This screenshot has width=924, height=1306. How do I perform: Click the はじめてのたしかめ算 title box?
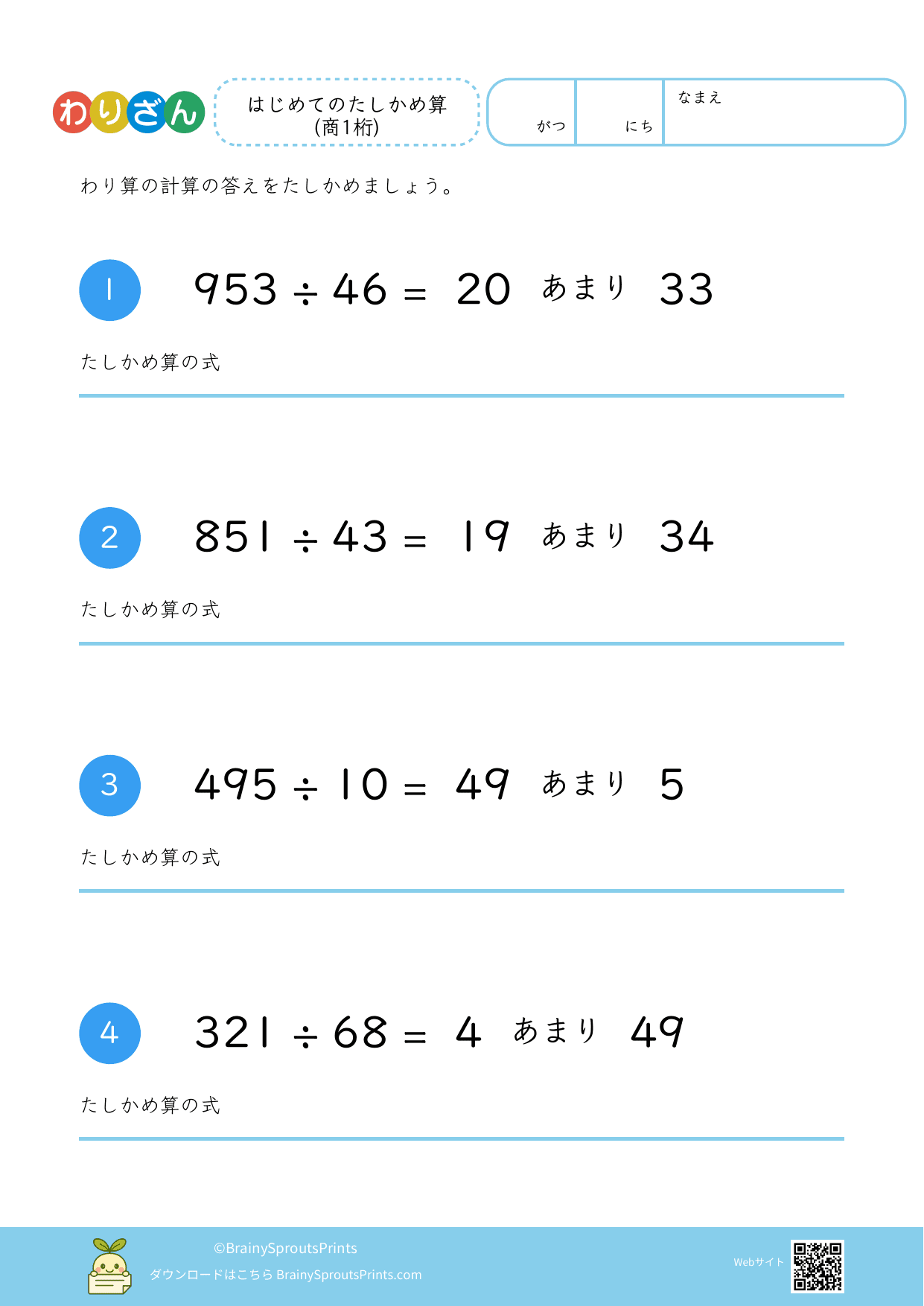click(x=347, y=113)
